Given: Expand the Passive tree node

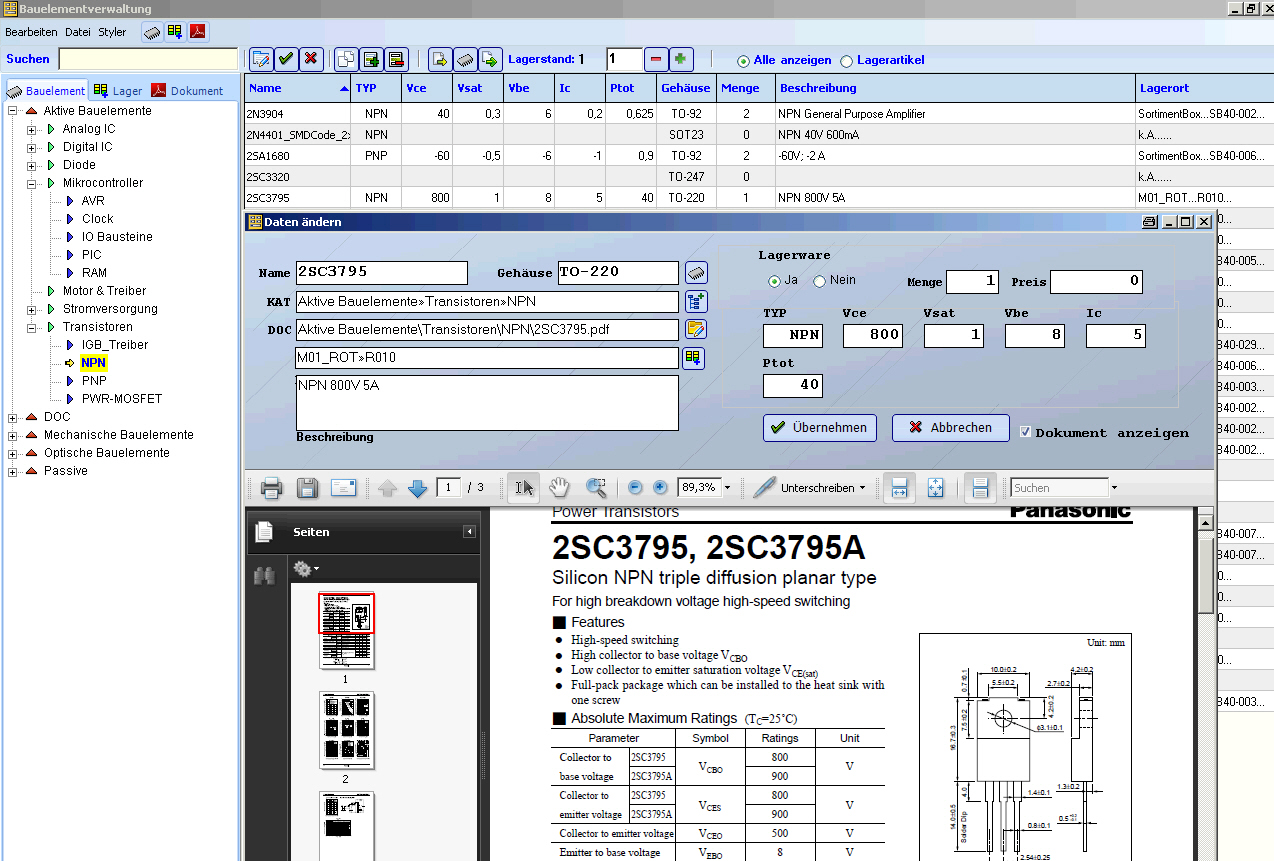Looking at the screenshot, I should 13,471.
